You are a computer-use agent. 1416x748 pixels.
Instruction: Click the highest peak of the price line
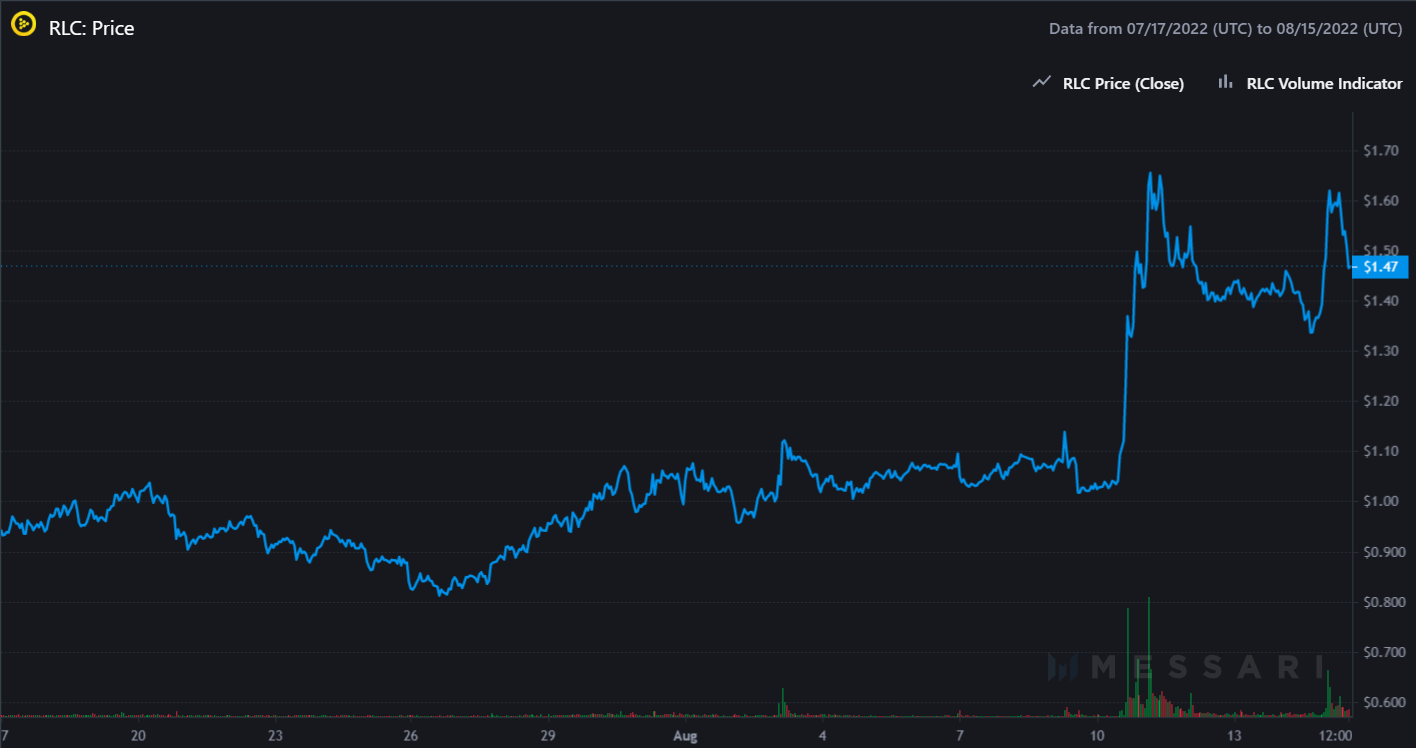pos(1150,174)
